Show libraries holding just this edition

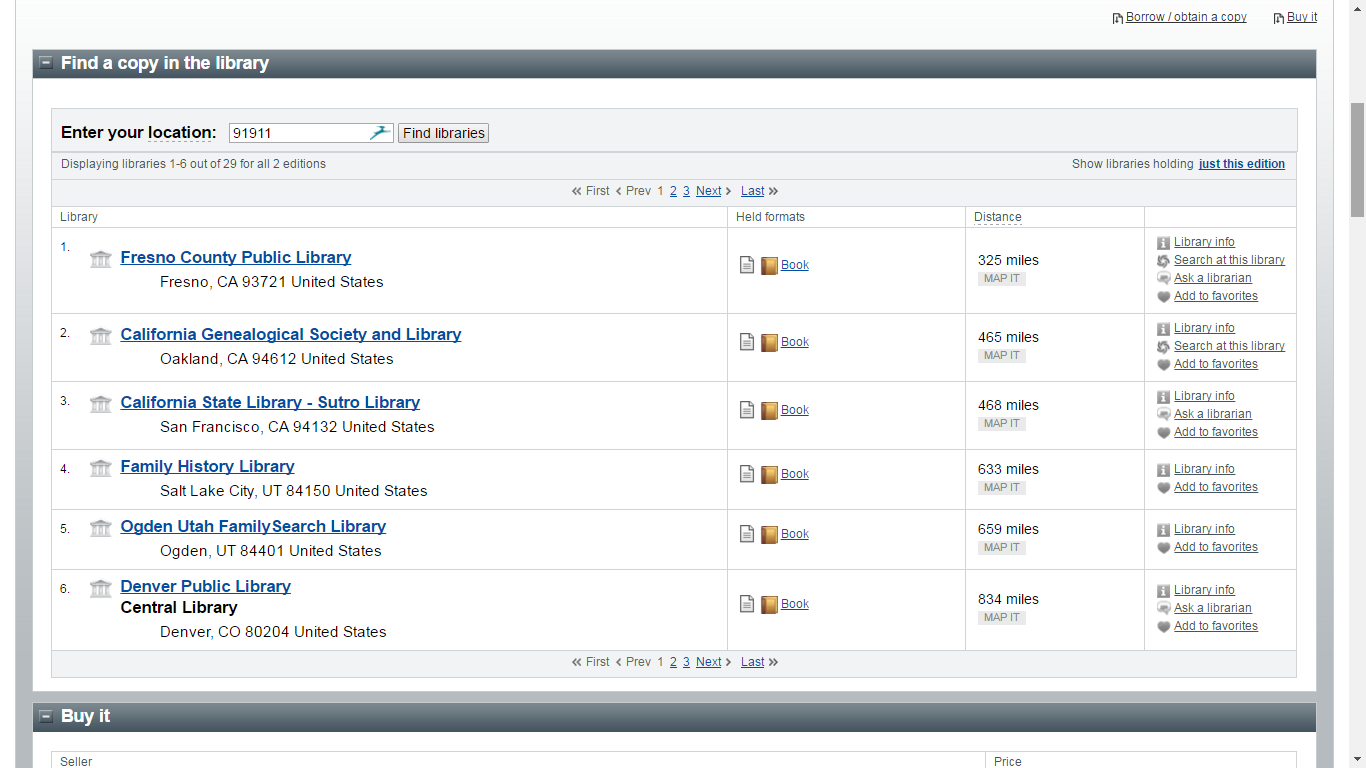[x=1241, y=163]
